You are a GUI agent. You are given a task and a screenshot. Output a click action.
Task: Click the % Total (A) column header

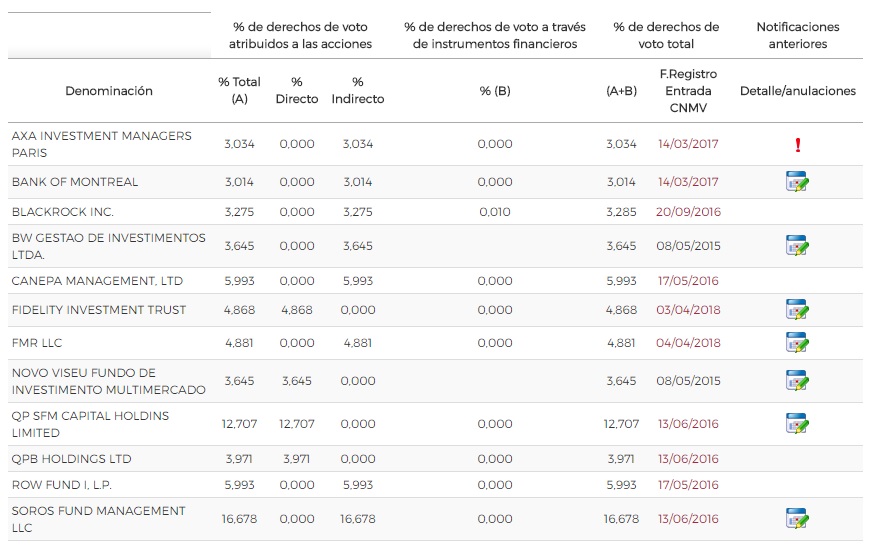pyautogui.click(x=239, y=90)
